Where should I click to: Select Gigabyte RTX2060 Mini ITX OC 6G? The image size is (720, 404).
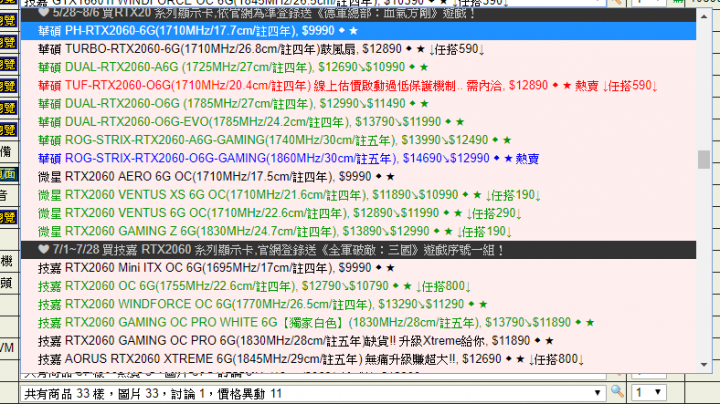coord(358,268)
